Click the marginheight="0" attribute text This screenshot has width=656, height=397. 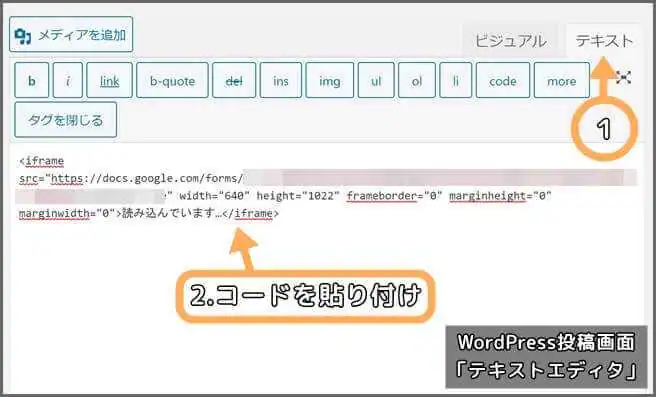tap(500, 196)
